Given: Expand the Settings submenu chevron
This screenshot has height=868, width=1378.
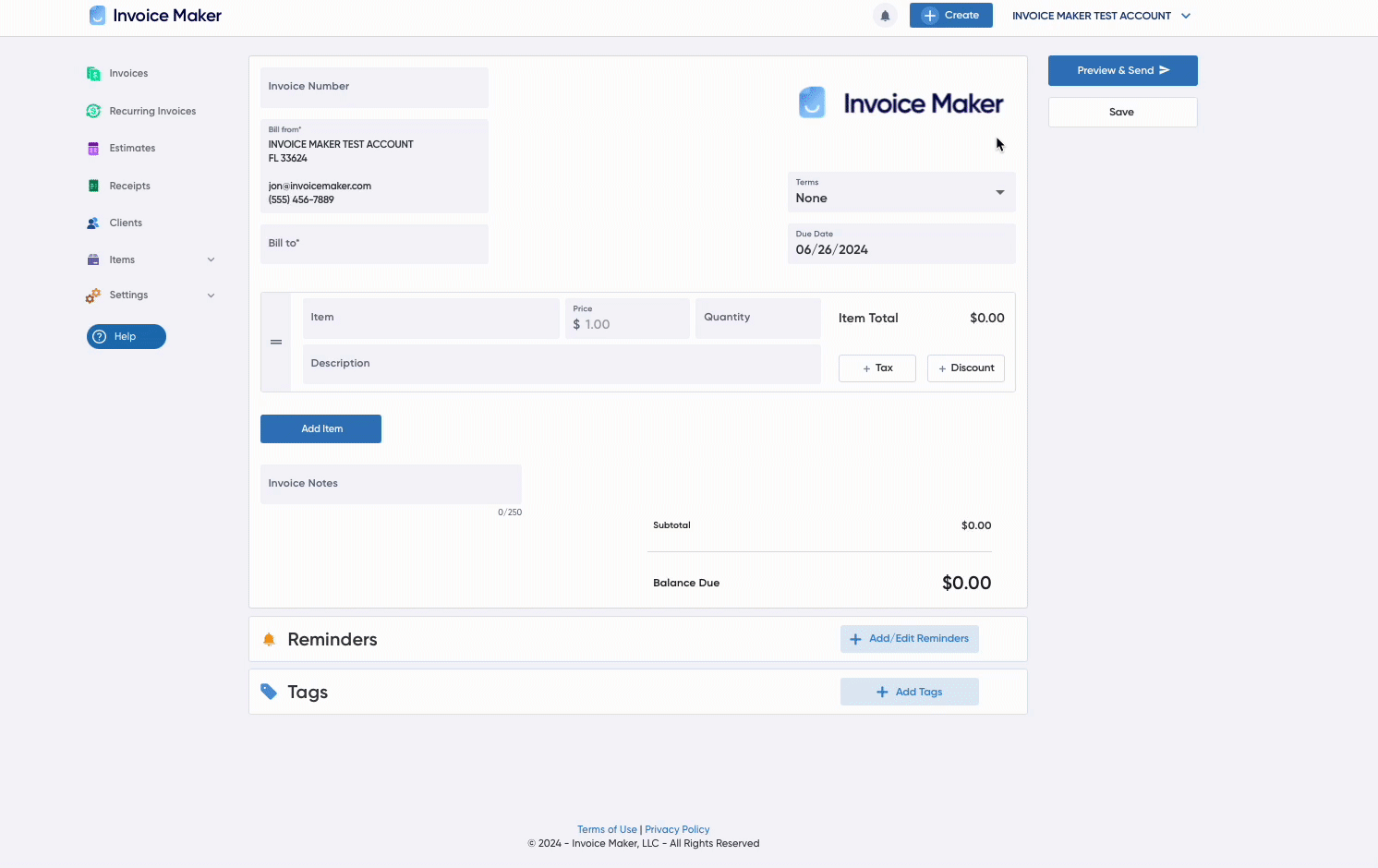Looking at the screenshot, I should tap(211, 295).
